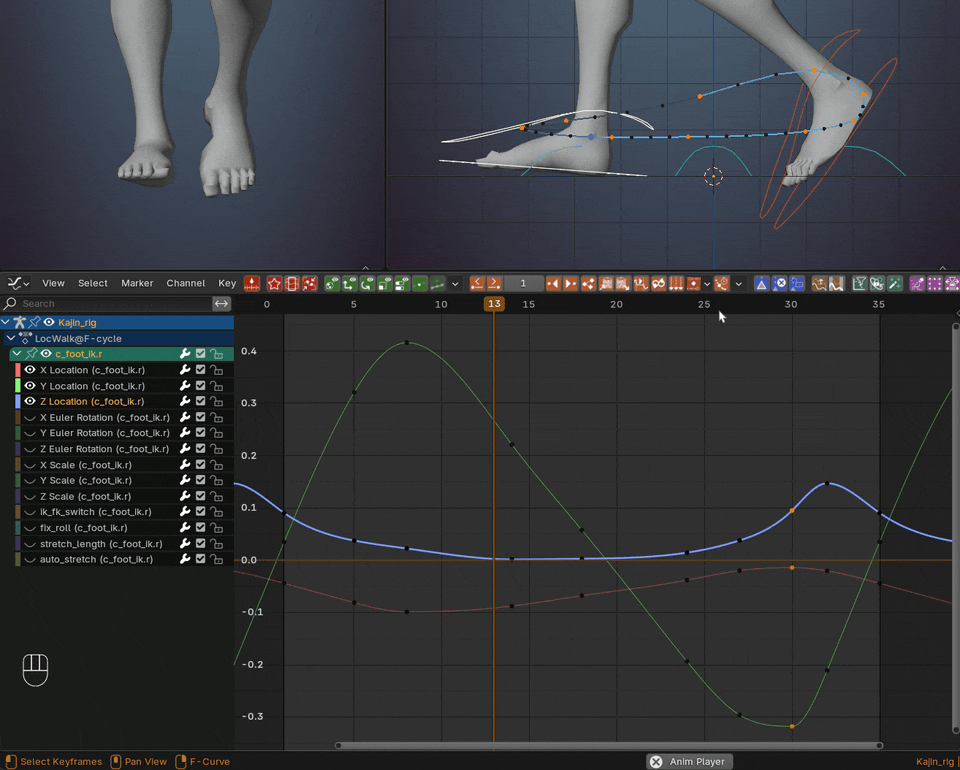
Task: Collapse the LocWalk@F-cycle action row
Action: click(x=11, y=338)
